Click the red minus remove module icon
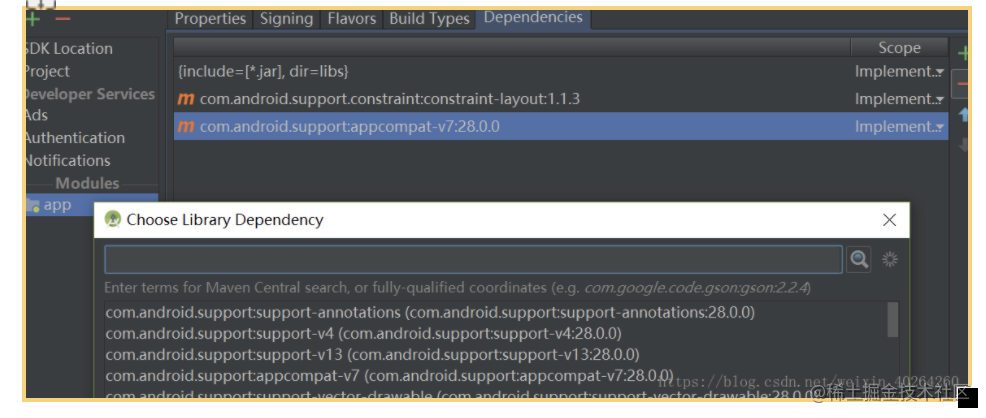Screen dimensions: 986x418 tap(62, 19)
